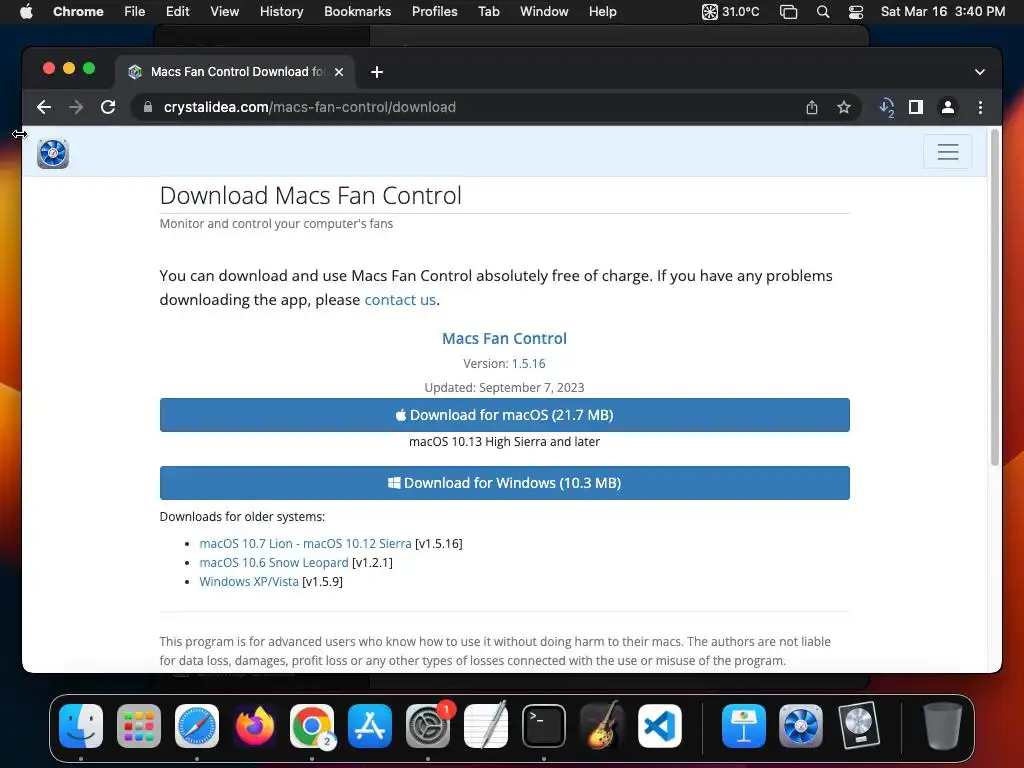Open System Settings from the Dock
The image size is (1024, 768).
pos(428,726)
